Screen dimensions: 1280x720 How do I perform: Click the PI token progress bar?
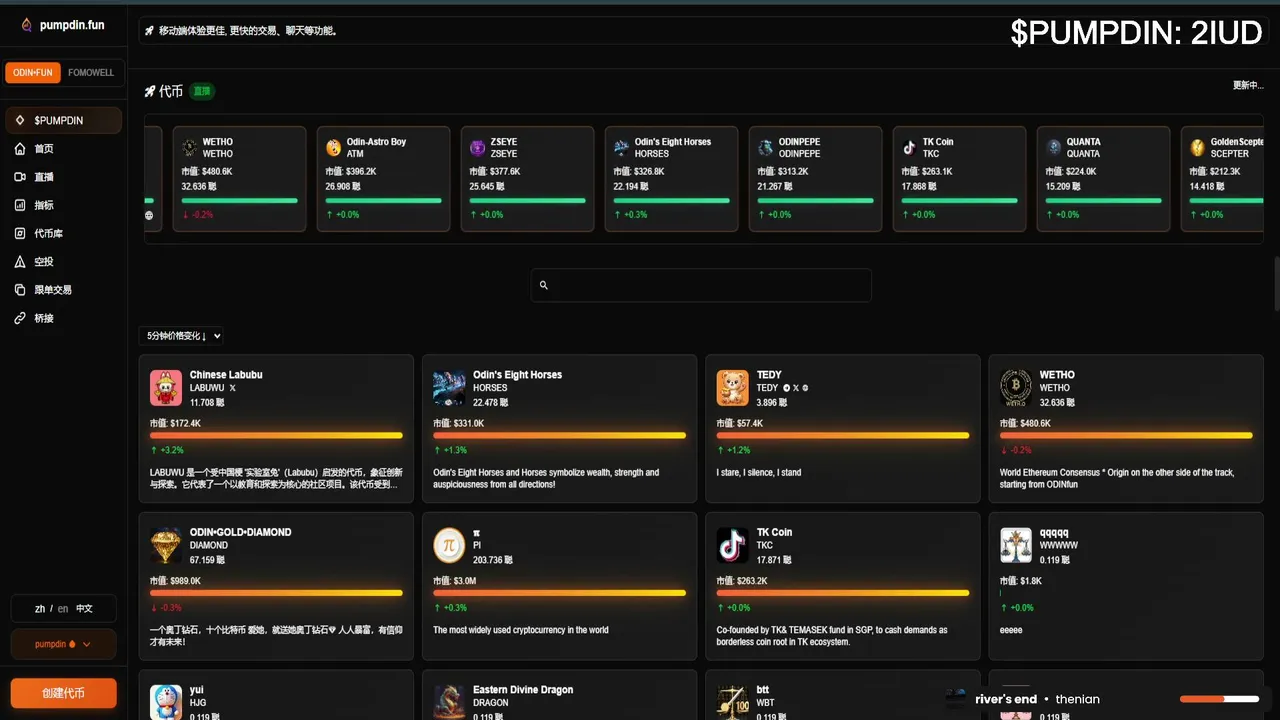tap(559, 593)
